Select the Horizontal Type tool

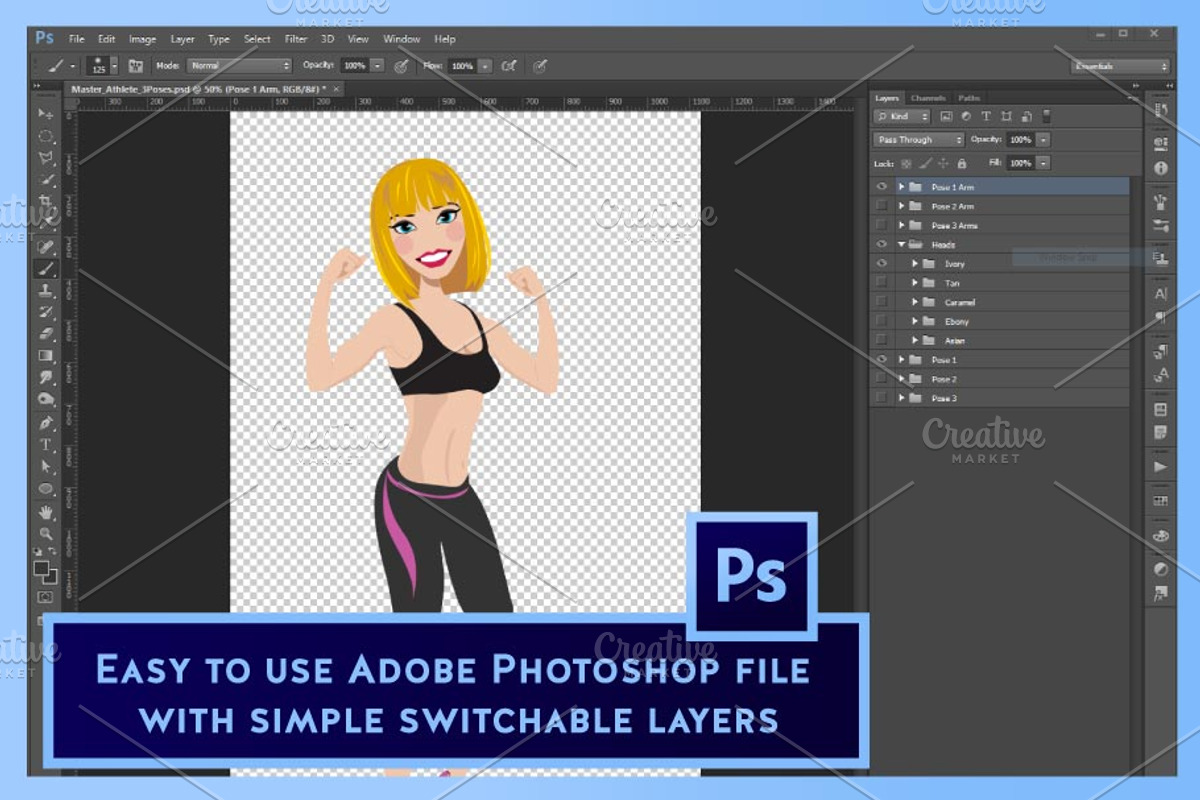pyautogui.click(x=46, y=444)
